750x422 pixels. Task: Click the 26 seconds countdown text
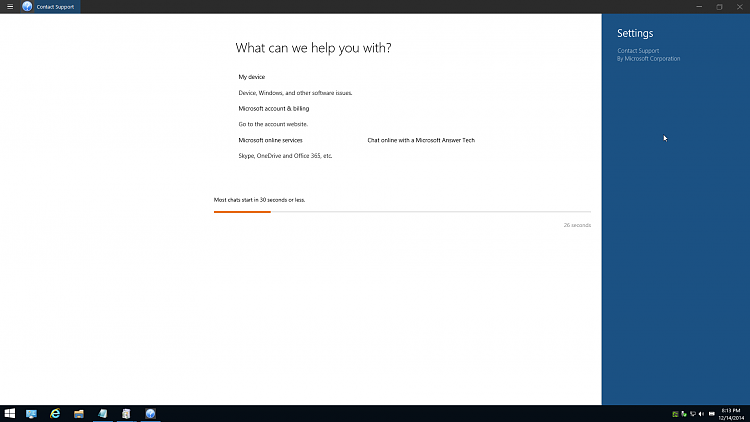coord(577,225)
